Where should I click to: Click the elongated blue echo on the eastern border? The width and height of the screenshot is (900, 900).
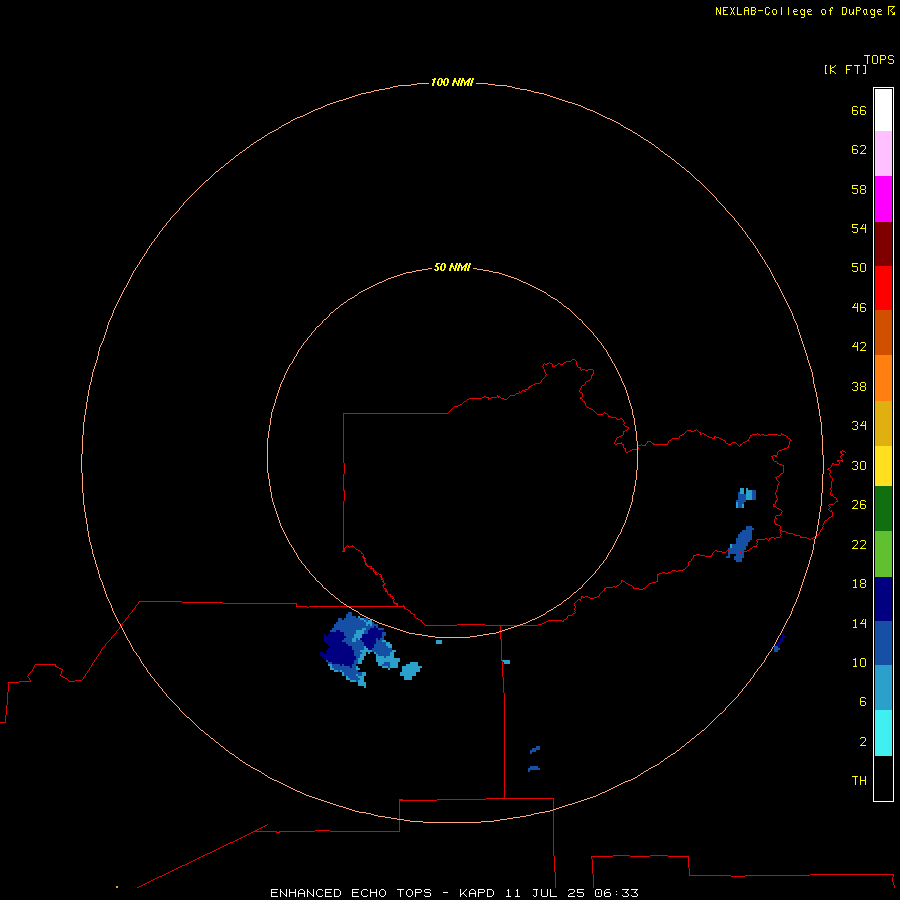[x=740, y=544]
